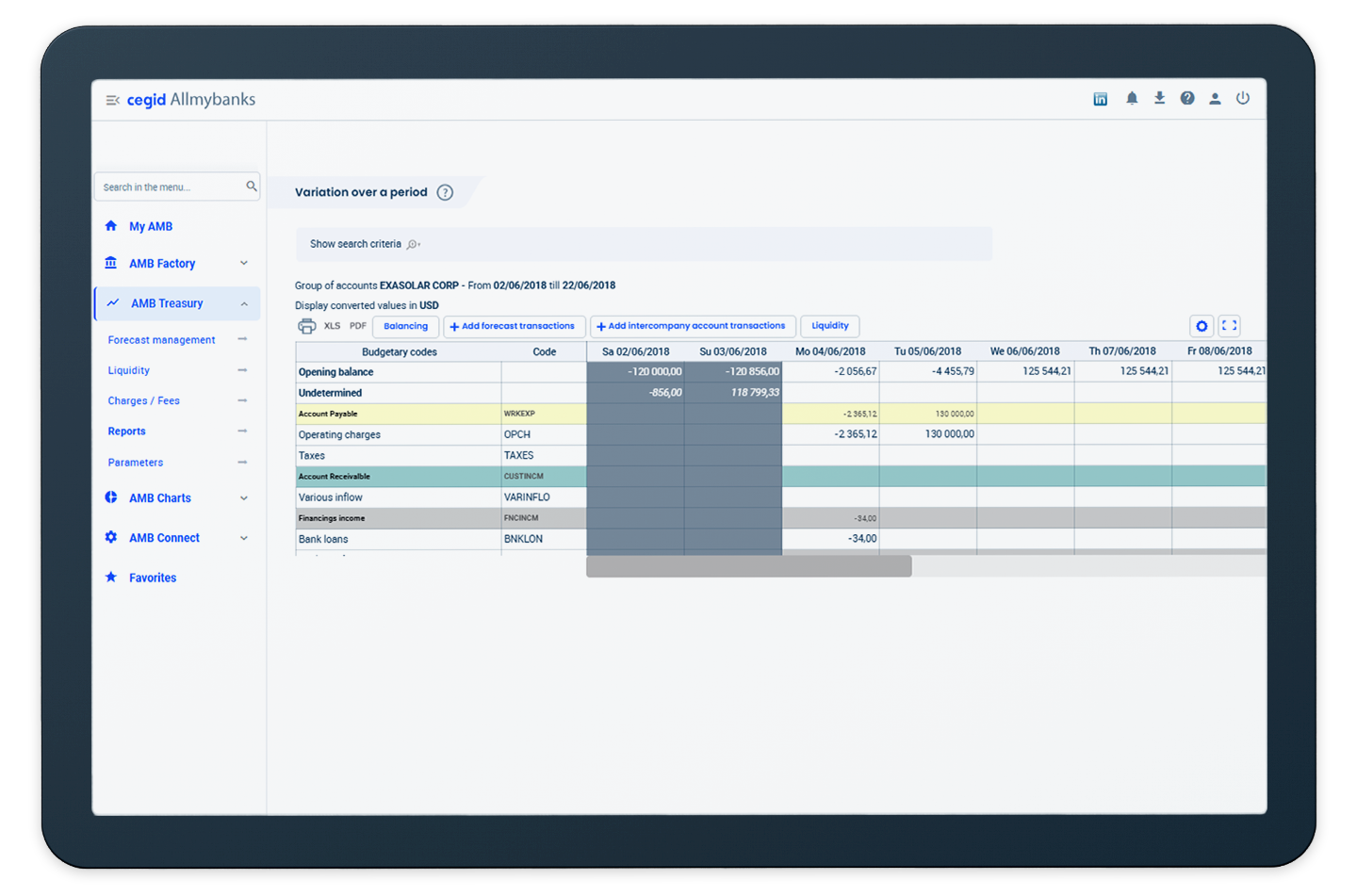Click the LinkedIn icon in header
Image resolution: width=1357 pixels, height=896 pixels.
coord(1100,99)
